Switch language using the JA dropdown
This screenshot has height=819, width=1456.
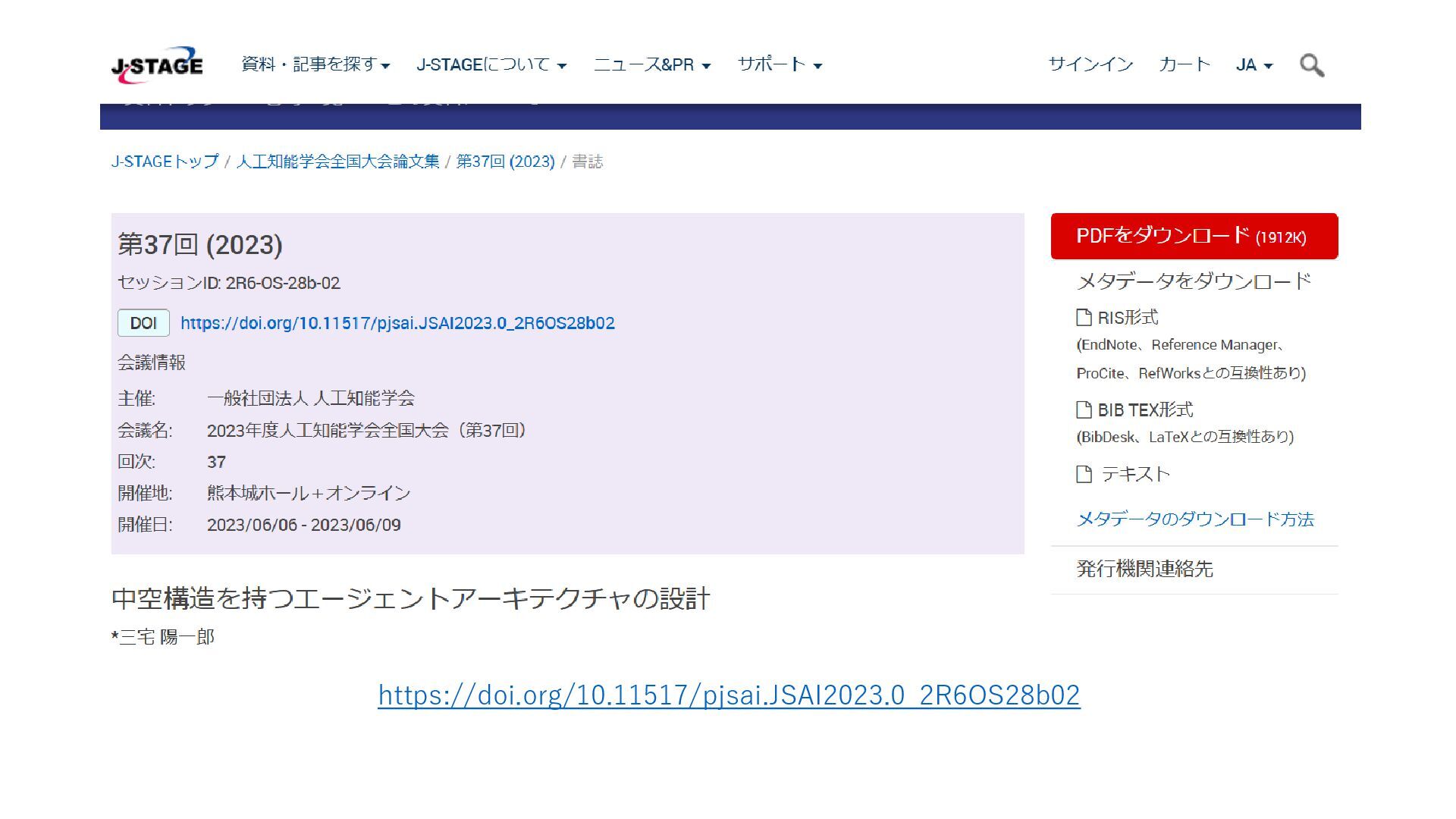pyautogui.click(x=1254, y=64)
